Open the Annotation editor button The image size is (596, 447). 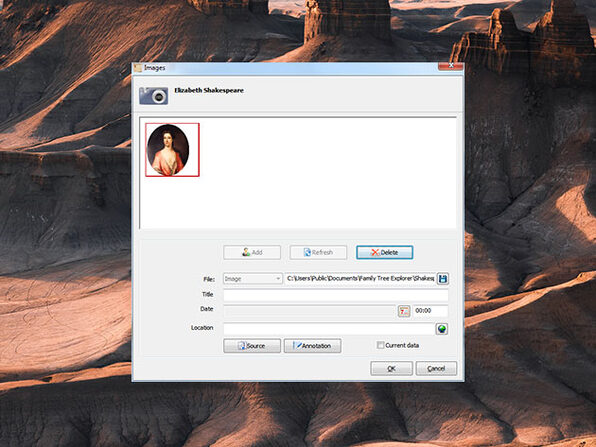(x=312, y=346)
